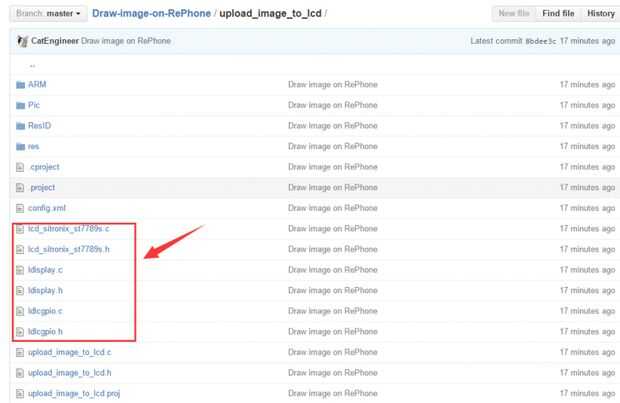Open the ldlcgpio.c file
The height and width of the screenshot is (403, 620).
pyautogui.click(x=45, y=311)
